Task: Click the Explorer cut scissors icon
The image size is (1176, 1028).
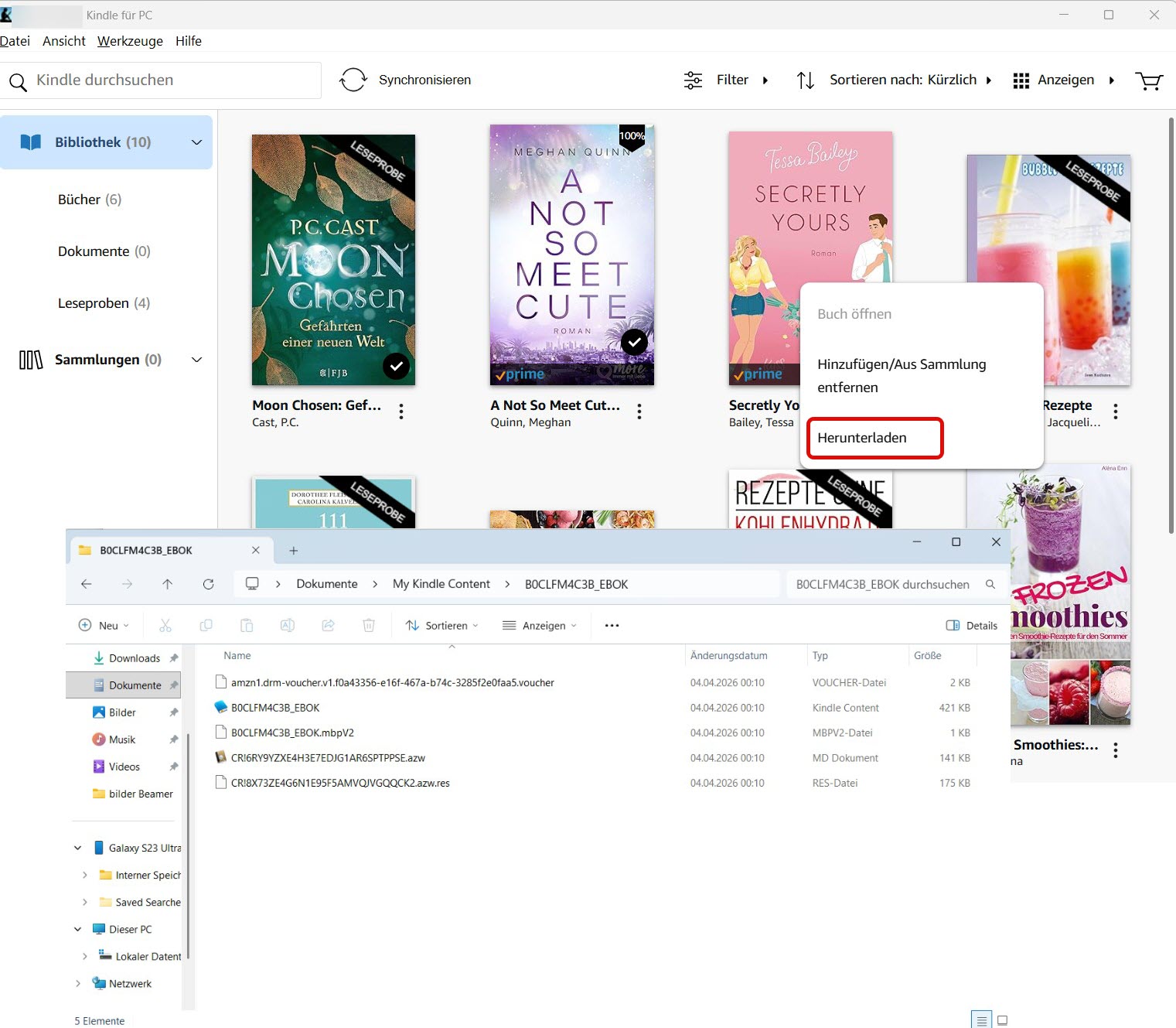Action: click(165, 625)
